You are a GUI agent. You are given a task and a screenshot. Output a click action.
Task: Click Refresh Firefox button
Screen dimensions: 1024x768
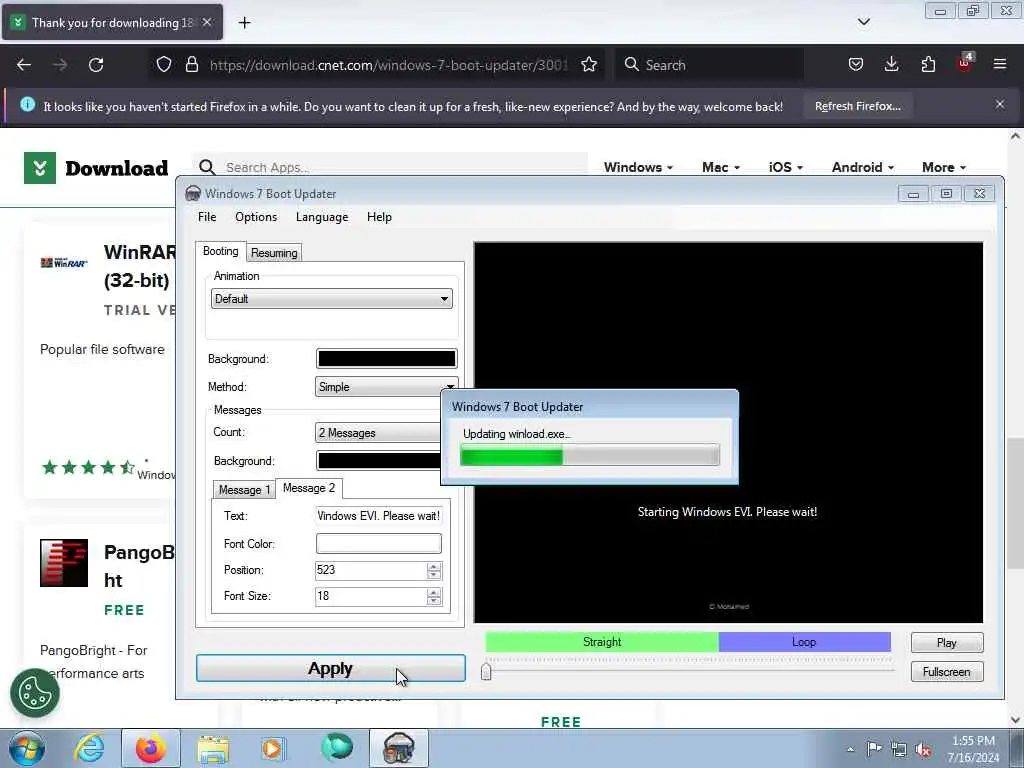(x=857, y=106)
